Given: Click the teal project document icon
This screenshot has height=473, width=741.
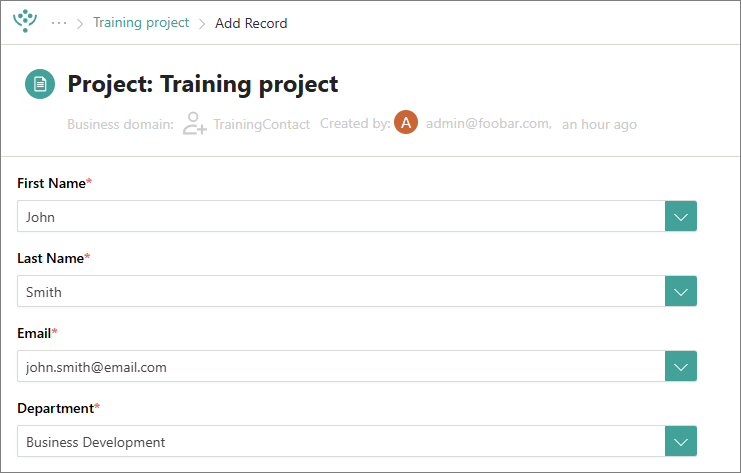Looking at the screenshot, I should click(40, 84).
